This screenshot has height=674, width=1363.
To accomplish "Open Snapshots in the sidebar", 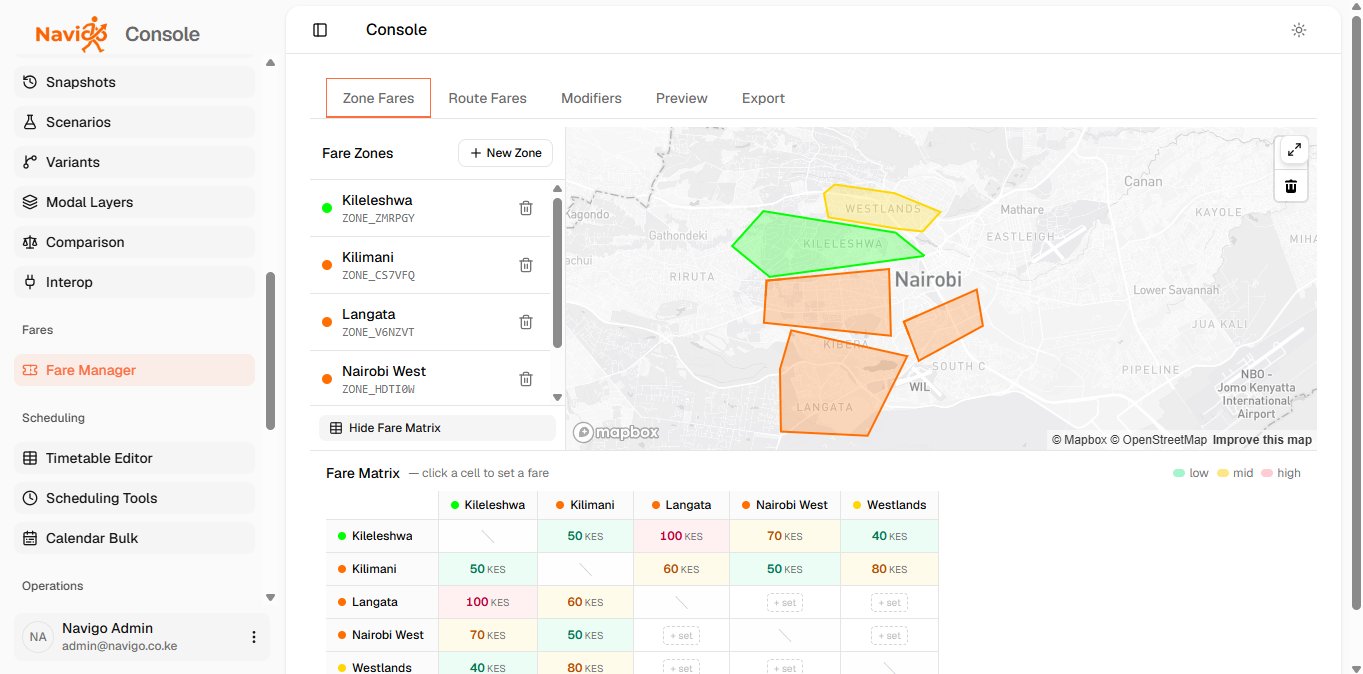I will [x=134, y=82].
